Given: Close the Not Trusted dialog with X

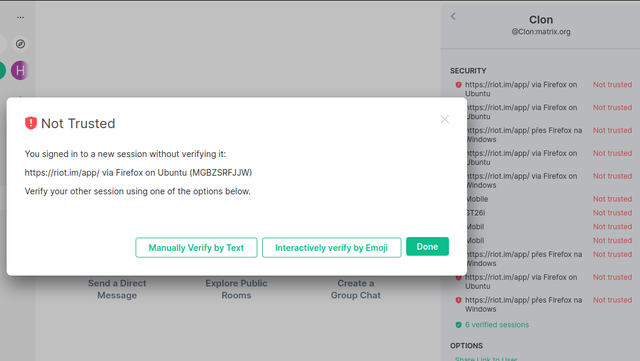Looking at the screenshot, I should 444,119.
